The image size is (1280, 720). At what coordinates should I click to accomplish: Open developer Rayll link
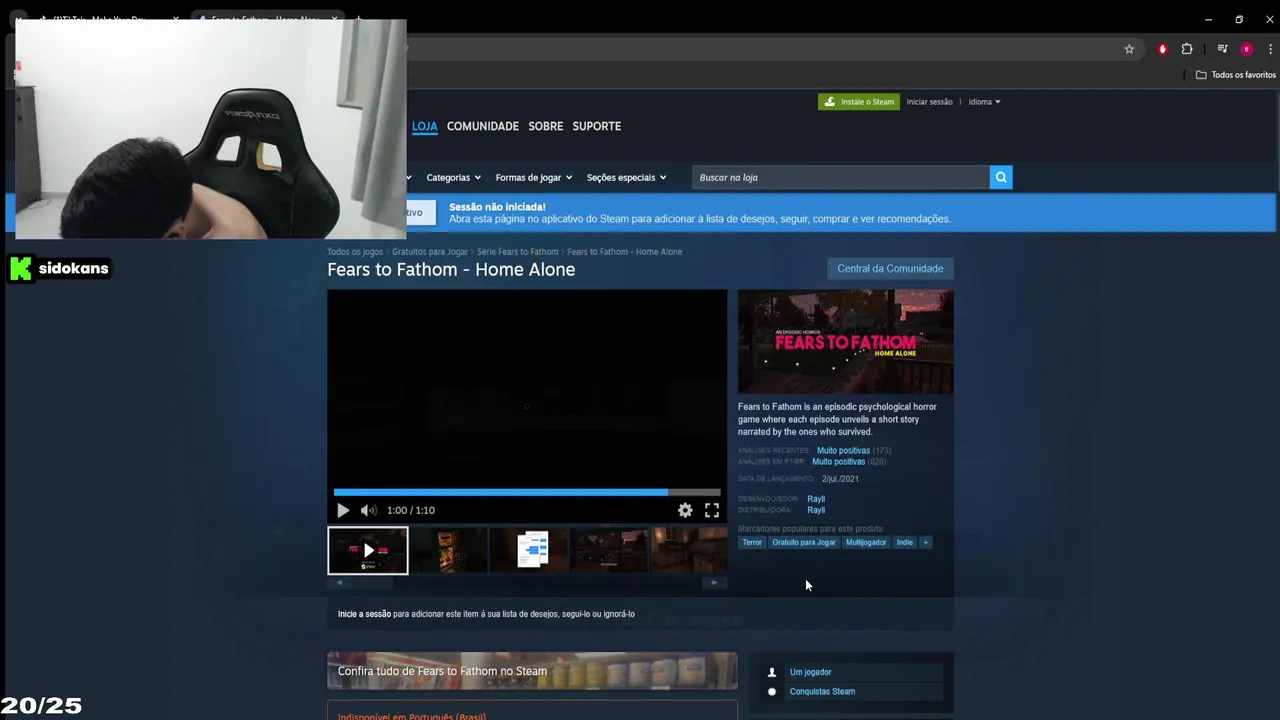pos(816,499)
